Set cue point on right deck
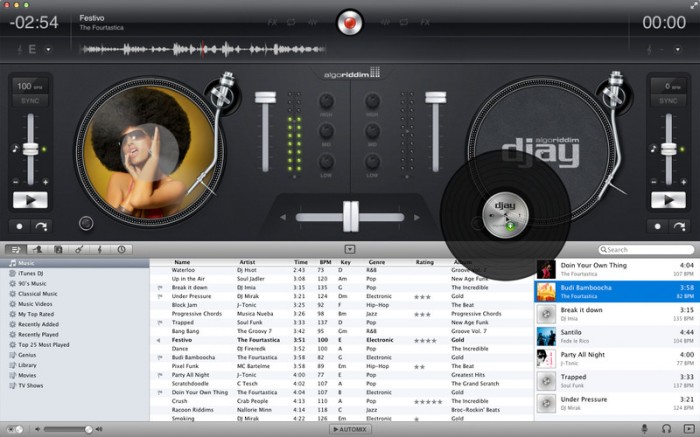Screen dimensions: 700x437 coord(658,226)
